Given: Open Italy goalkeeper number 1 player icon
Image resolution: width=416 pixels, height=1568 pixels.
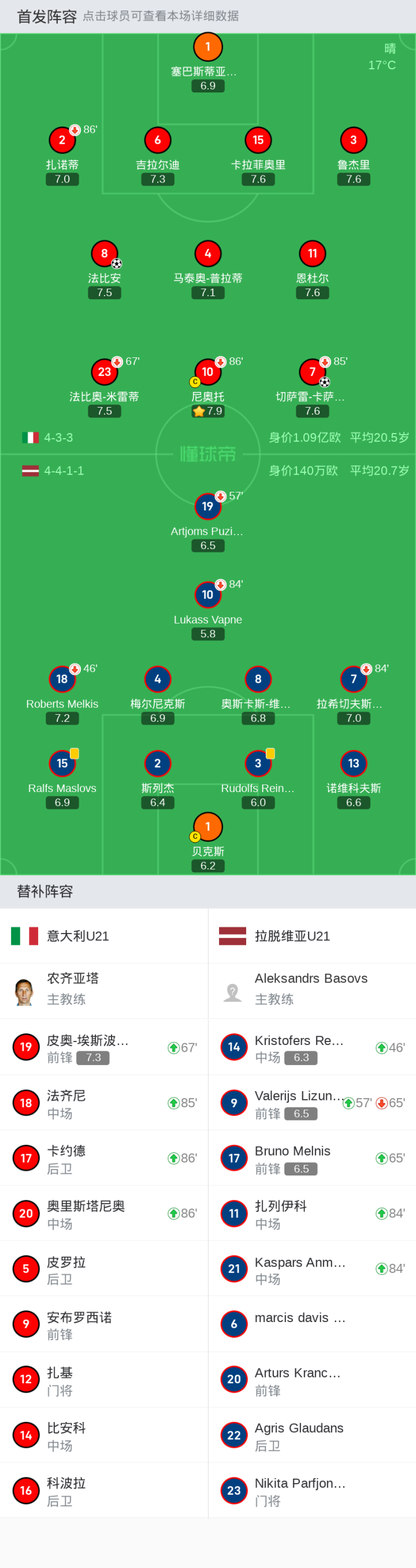Looking at the screenshot, I should 207,47.
